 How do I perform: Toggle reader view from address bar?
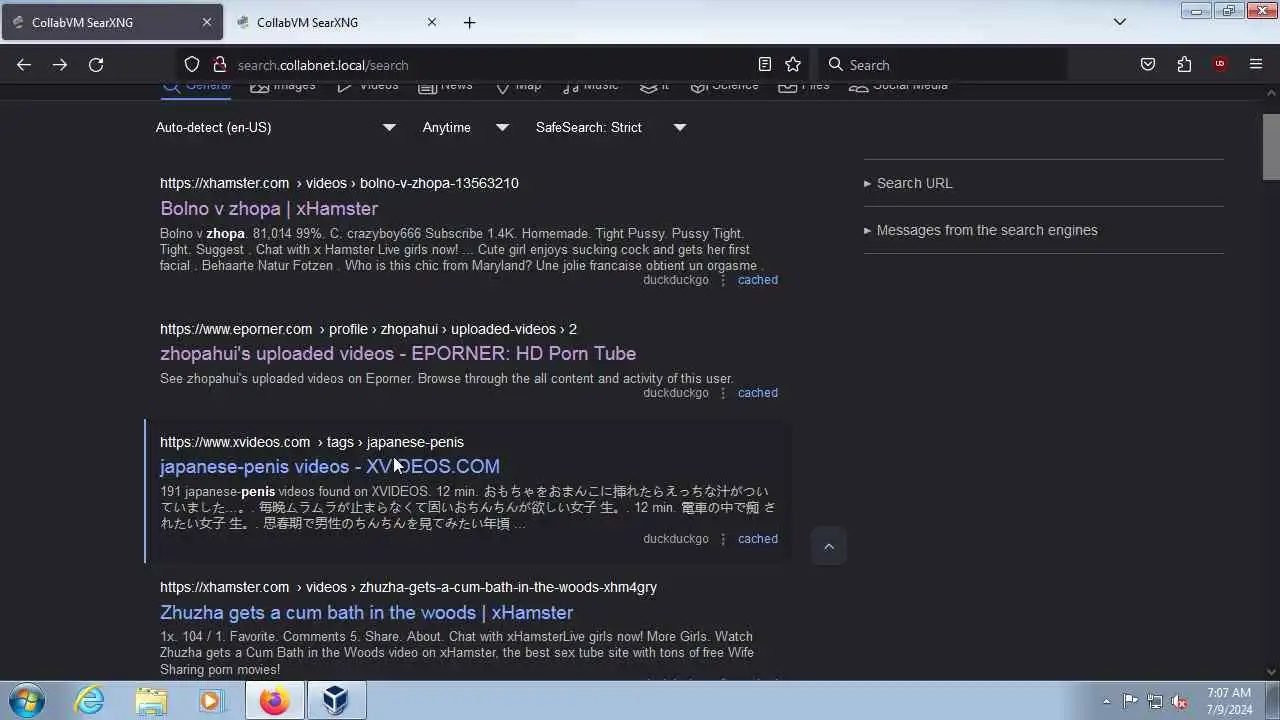point(765,64)
